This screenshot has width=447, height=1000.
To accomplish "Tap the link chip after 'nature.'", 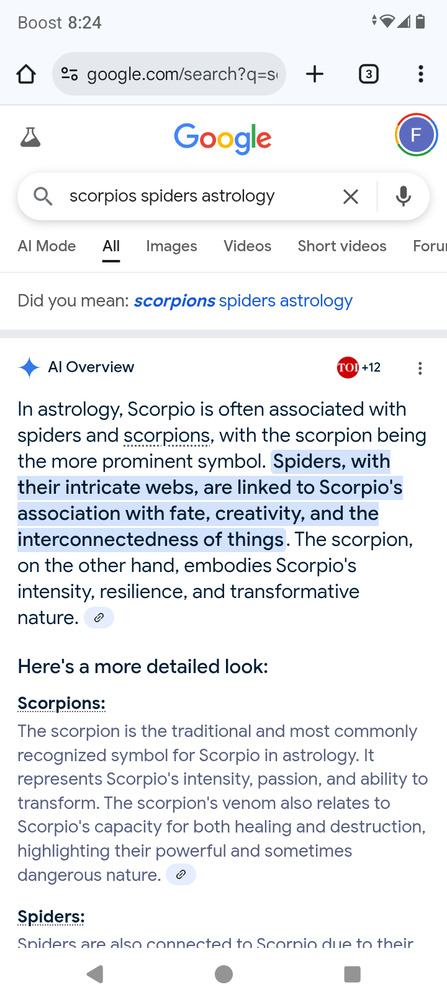I will [99, 618].
